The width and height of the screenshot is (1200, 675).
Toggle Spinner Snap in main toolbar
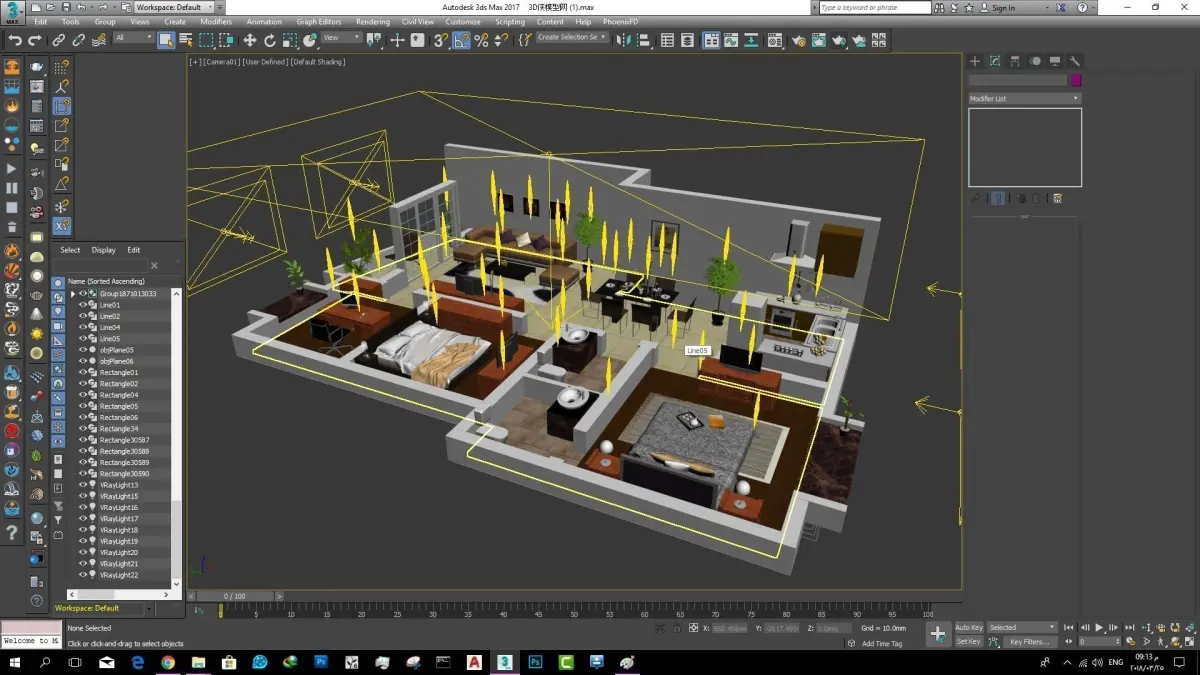click(x=500, y=40)
